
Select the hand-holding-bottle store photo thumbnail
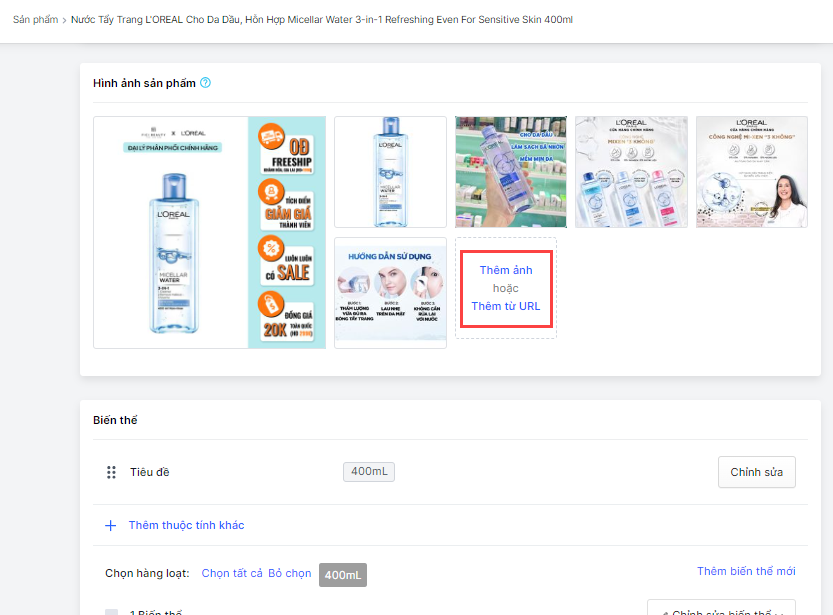pos(511,172)
